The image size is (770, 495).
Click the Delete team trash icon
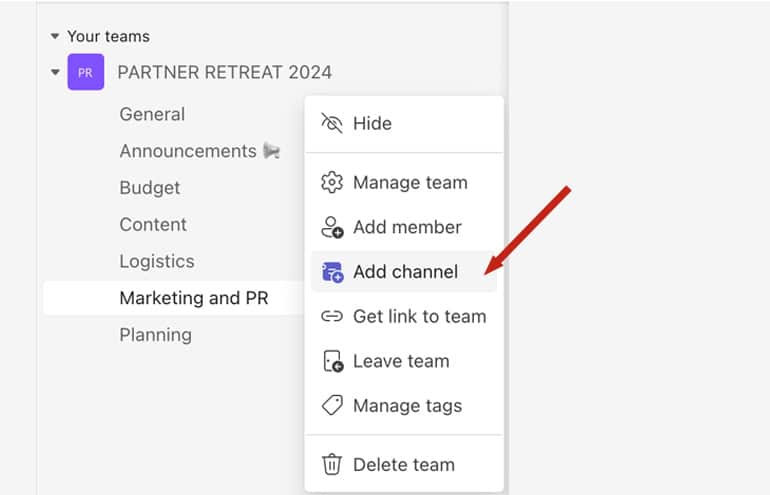[x=331, y=465]
